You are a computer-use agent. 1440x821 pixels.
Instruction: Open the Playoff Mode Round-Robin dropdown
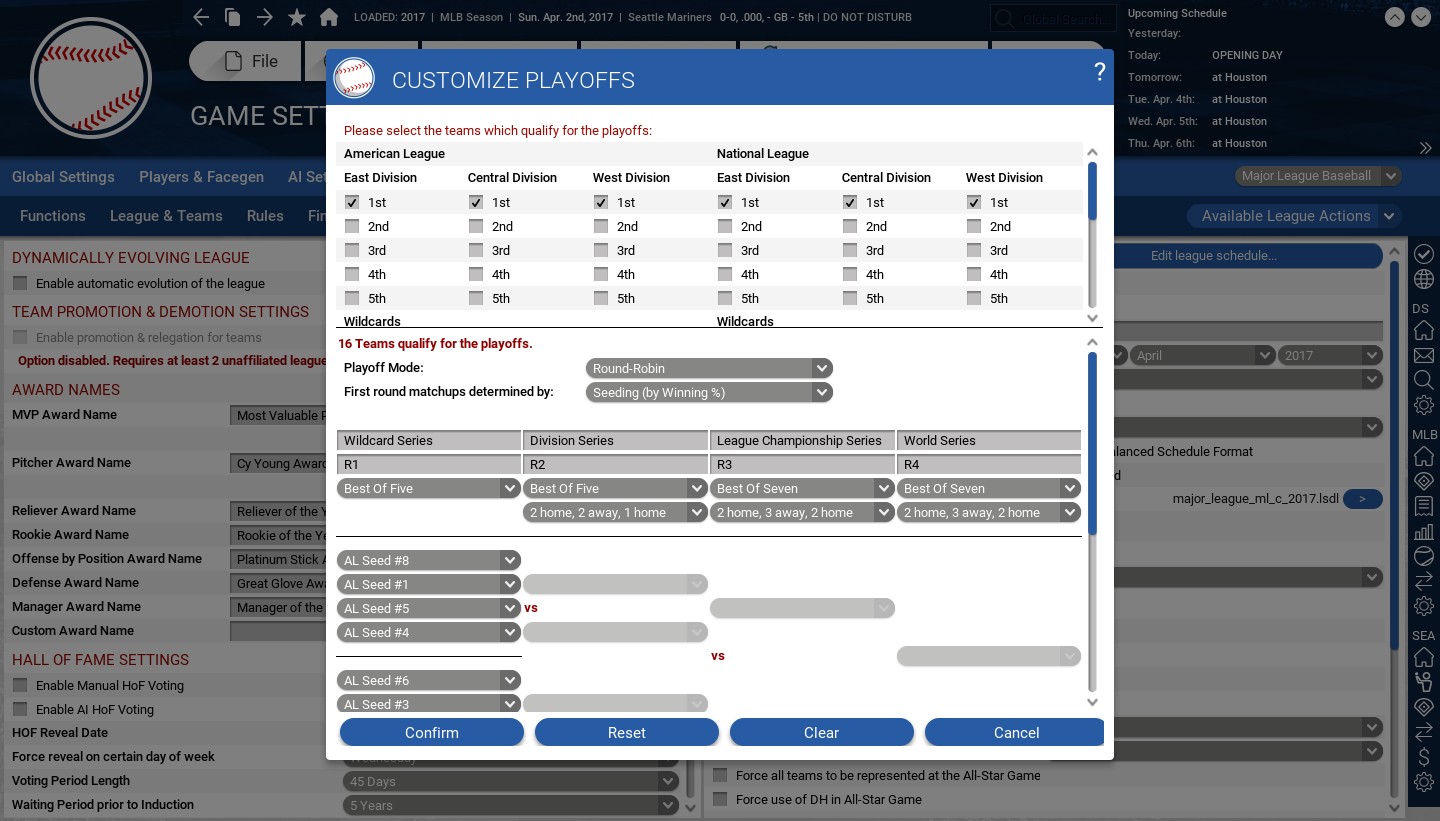[x=709, y=368]
